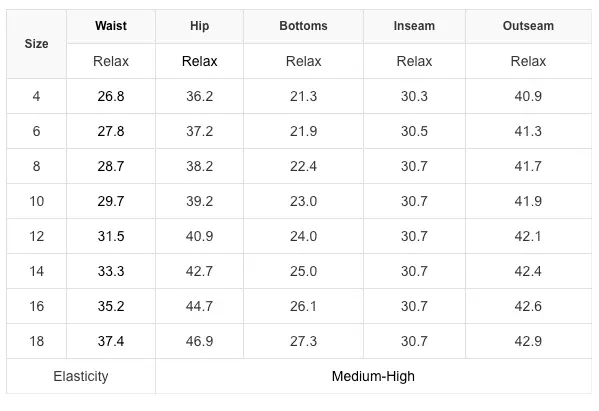Image resolution: width=599 pixels, height=411 pixels.
Task: Select the Inseam column header
Action: pyautogui.click(x=414, y=26)
